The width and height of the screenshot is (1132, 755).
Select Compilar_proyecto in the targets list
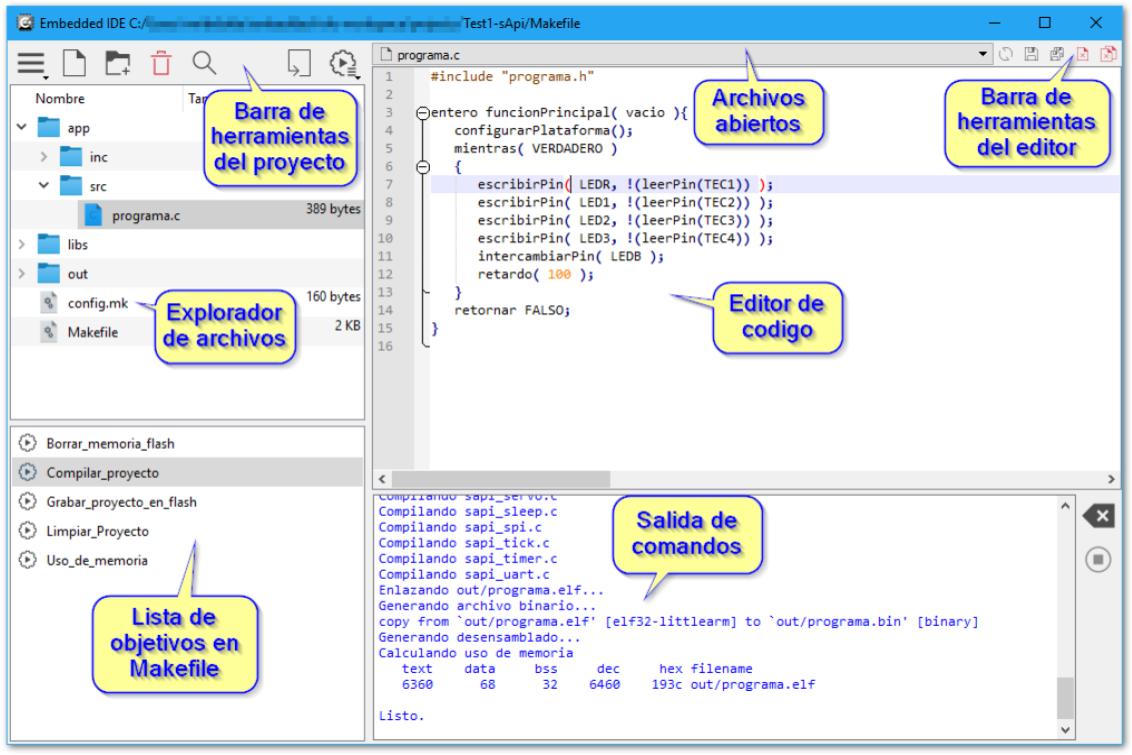187,473
